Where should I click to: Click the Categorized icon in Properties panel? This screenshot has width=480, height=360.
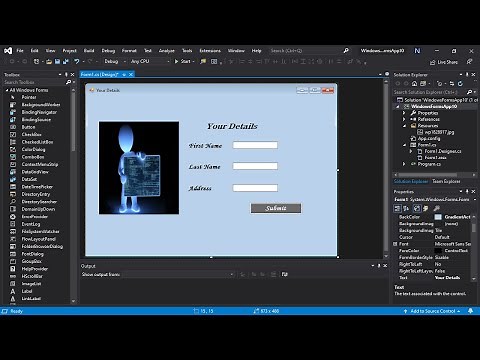[397, 209]
